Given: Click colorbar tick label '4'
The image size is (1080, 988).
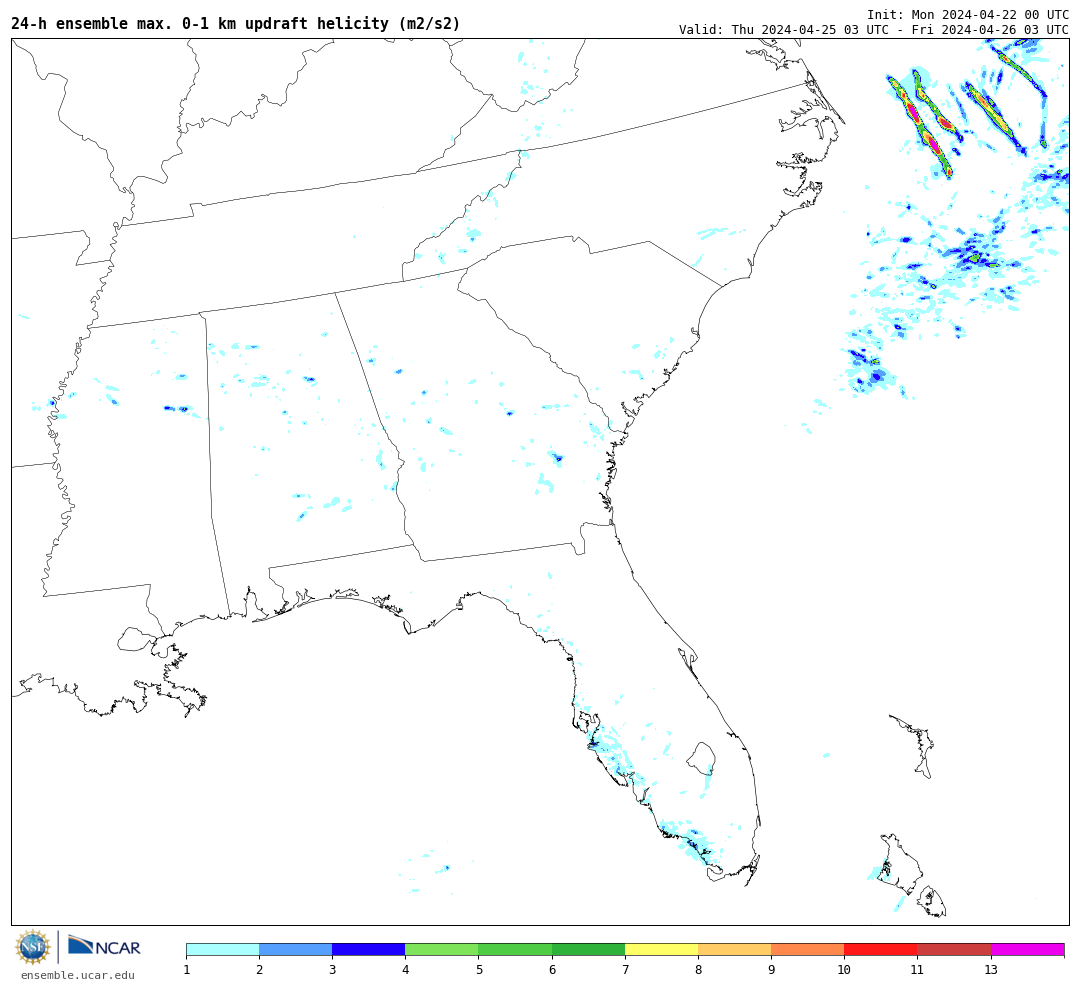Looking at the screenshot, I should click(x=406, y=970).
